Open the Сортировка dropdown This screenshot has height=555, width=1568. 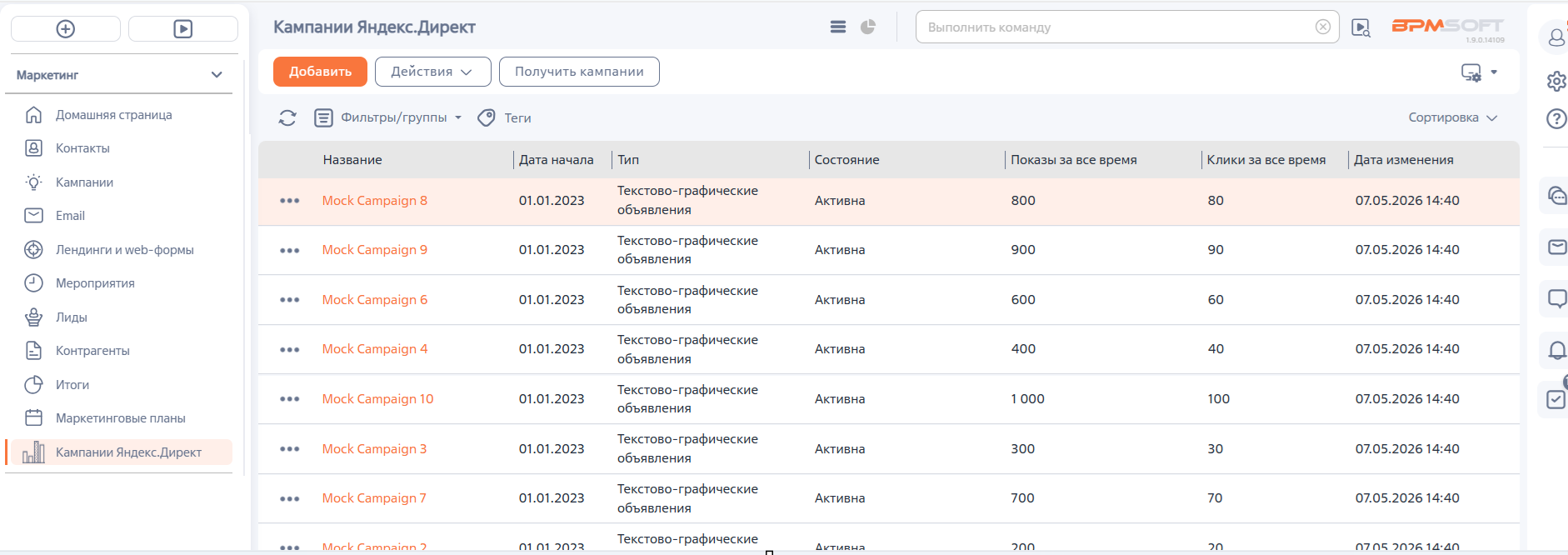click(1453, 117)
